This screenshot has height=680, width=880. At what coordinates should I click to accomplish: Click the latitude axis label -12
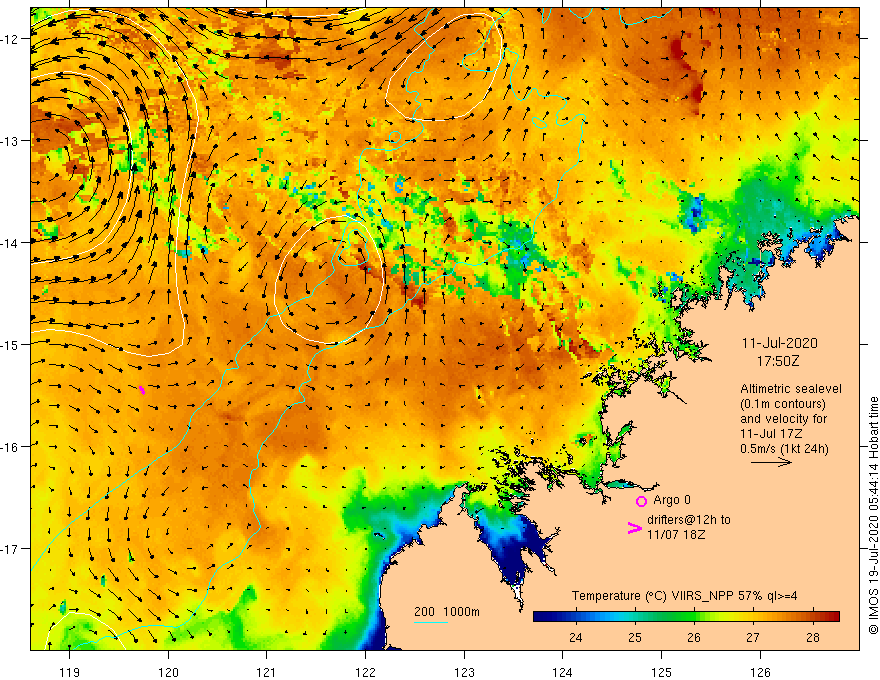click(x=11, y=39)
